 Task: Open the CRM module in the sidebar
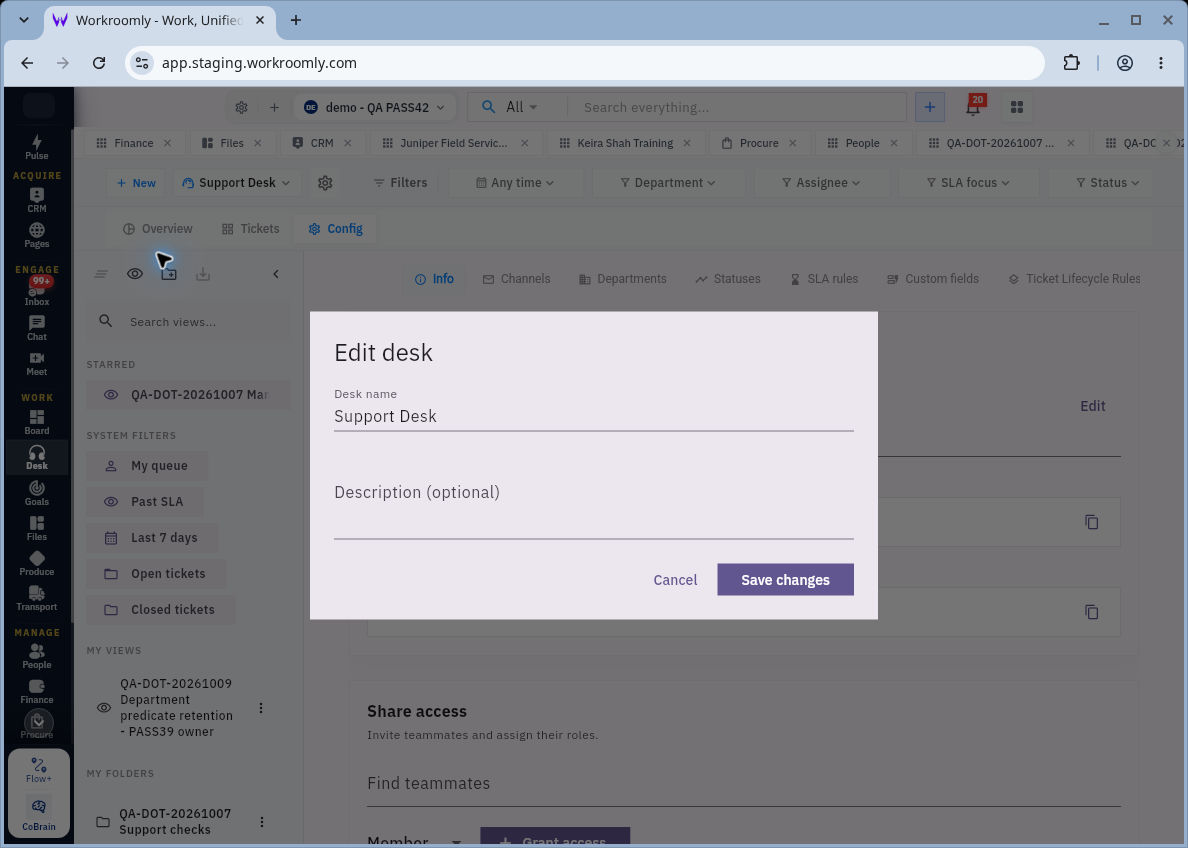click(36, 199)
